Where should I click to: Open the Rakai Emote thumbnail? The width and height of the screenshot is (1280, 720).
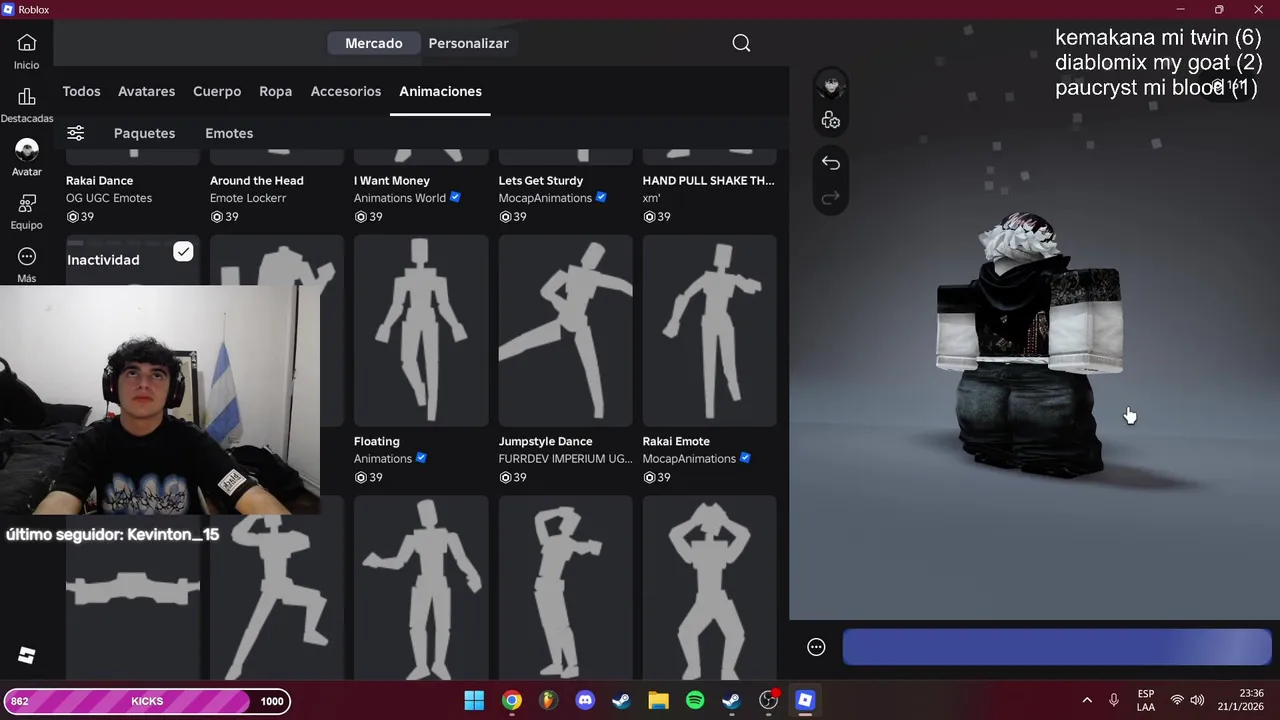(x=709, y=331)
